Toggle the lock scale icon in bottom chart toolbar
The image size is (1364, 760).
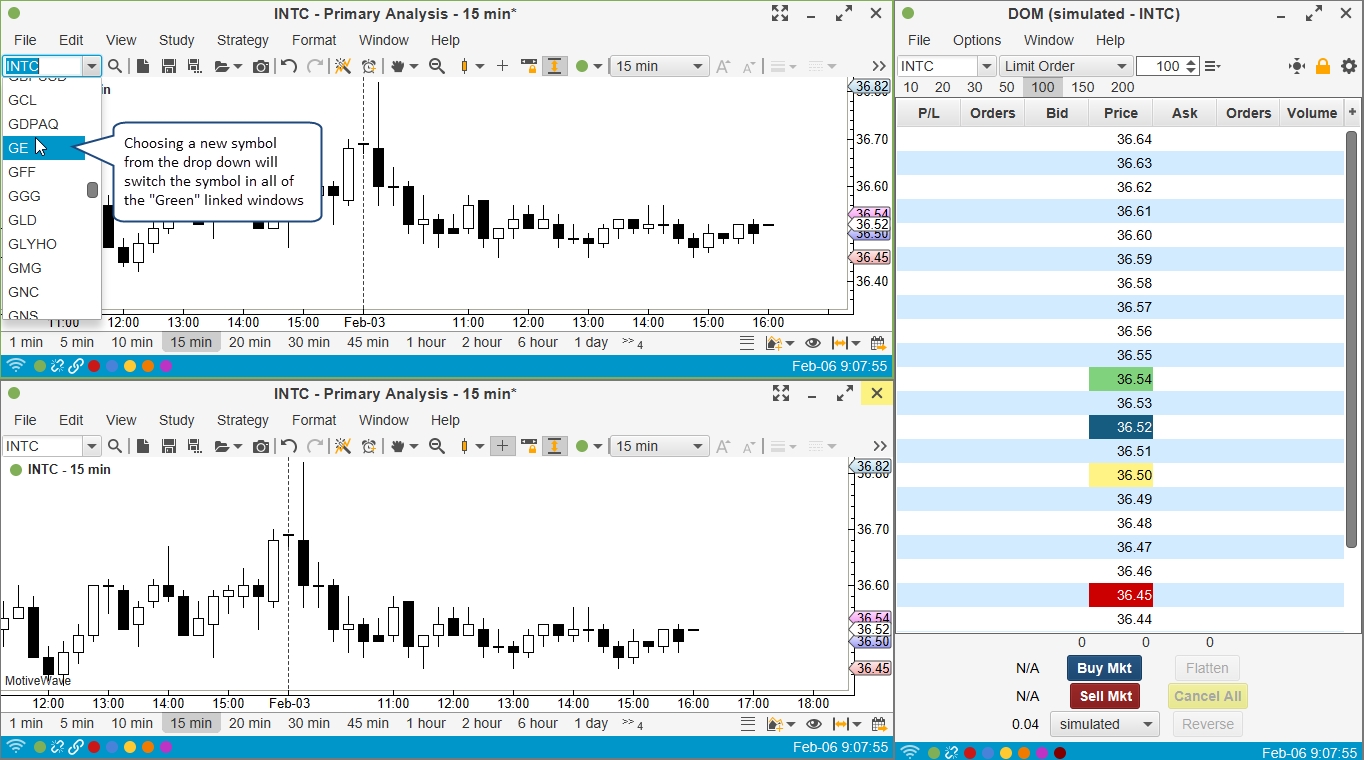coord(529,446)
